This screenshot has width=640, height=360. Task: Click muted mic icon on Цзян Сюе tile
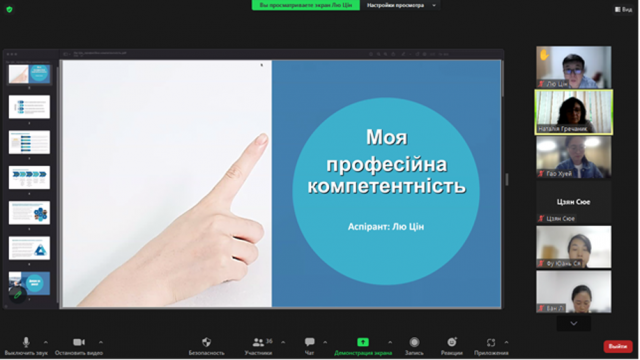click(541, 218)
